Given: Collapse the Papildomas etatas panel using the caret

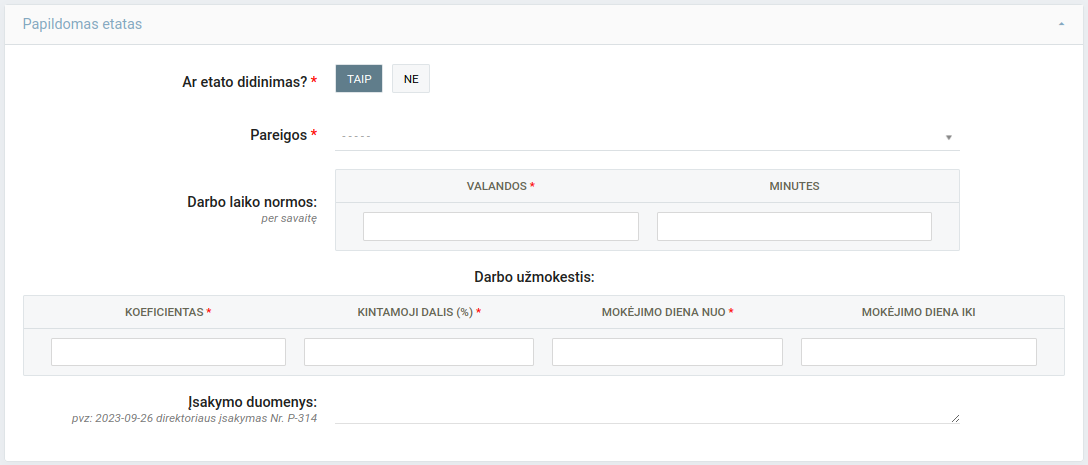Looking at the screenshot, I should tap(1061, 24).
